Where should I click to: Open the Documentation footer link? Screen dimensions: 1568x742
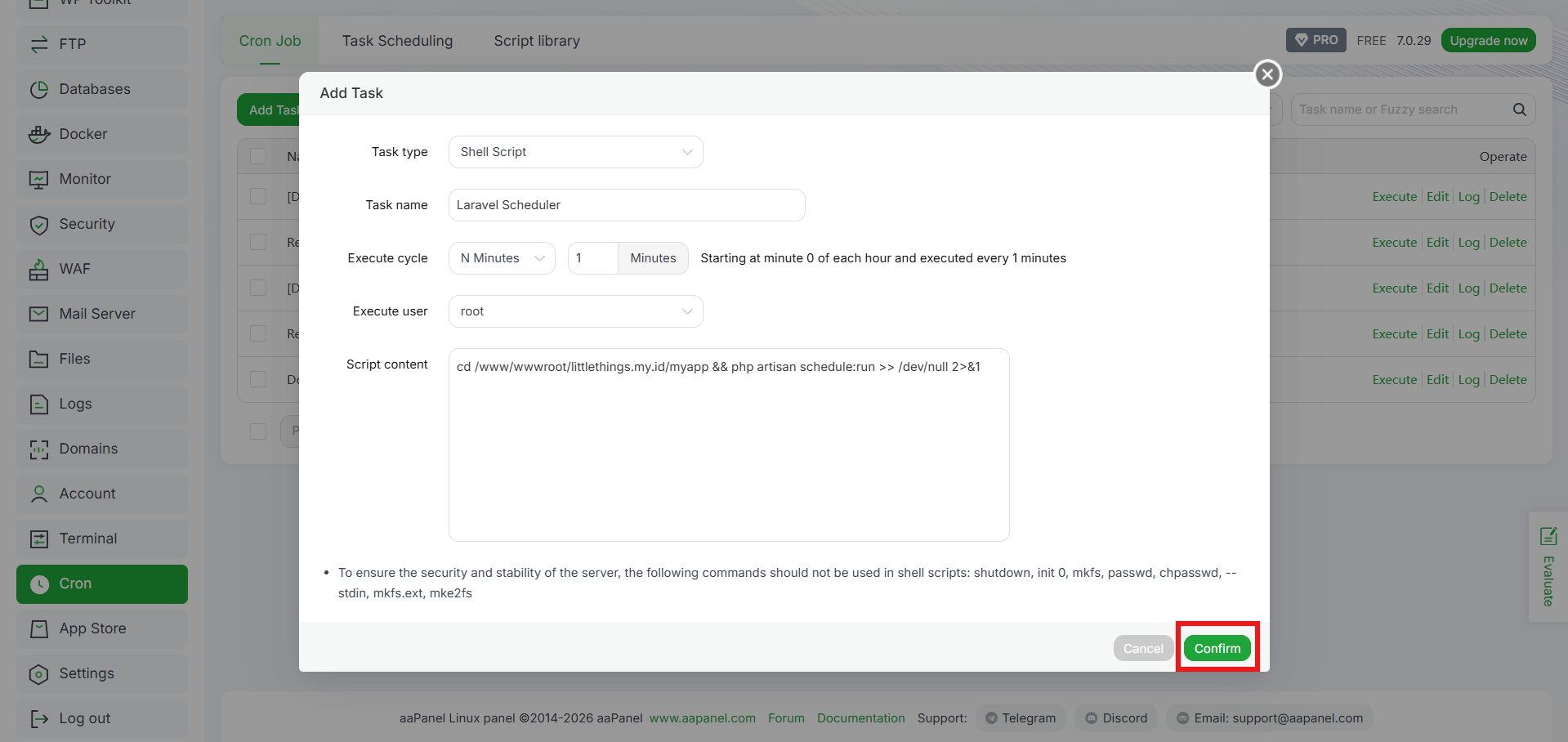861,718
